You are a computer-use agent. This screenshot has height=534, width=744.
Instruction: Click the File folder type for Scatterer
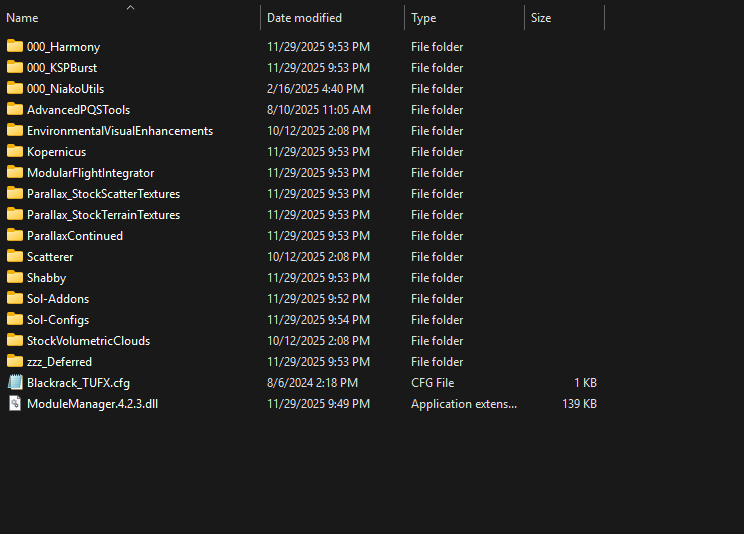[x=437, y=257]
